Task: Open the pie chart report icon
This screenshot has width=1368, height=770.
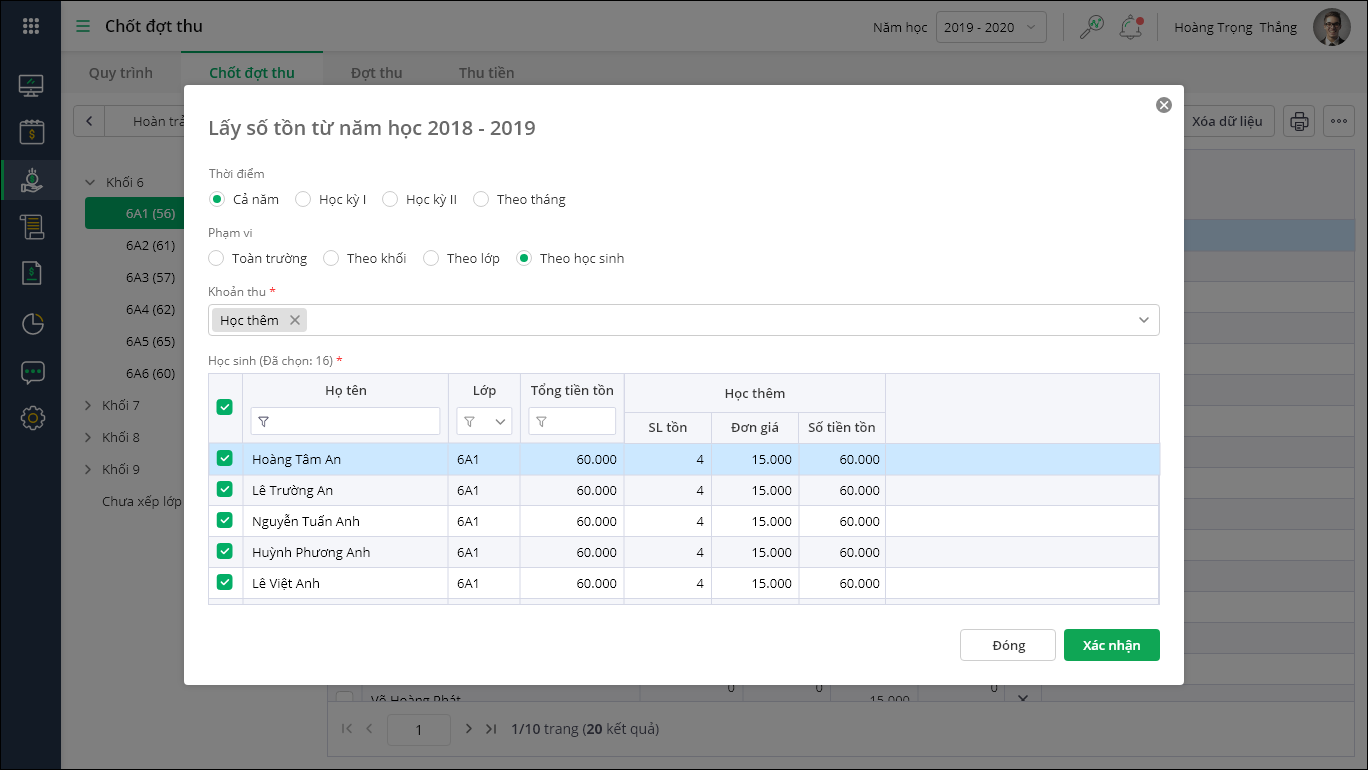Action: pyautogui.click(x=32, y=324)
